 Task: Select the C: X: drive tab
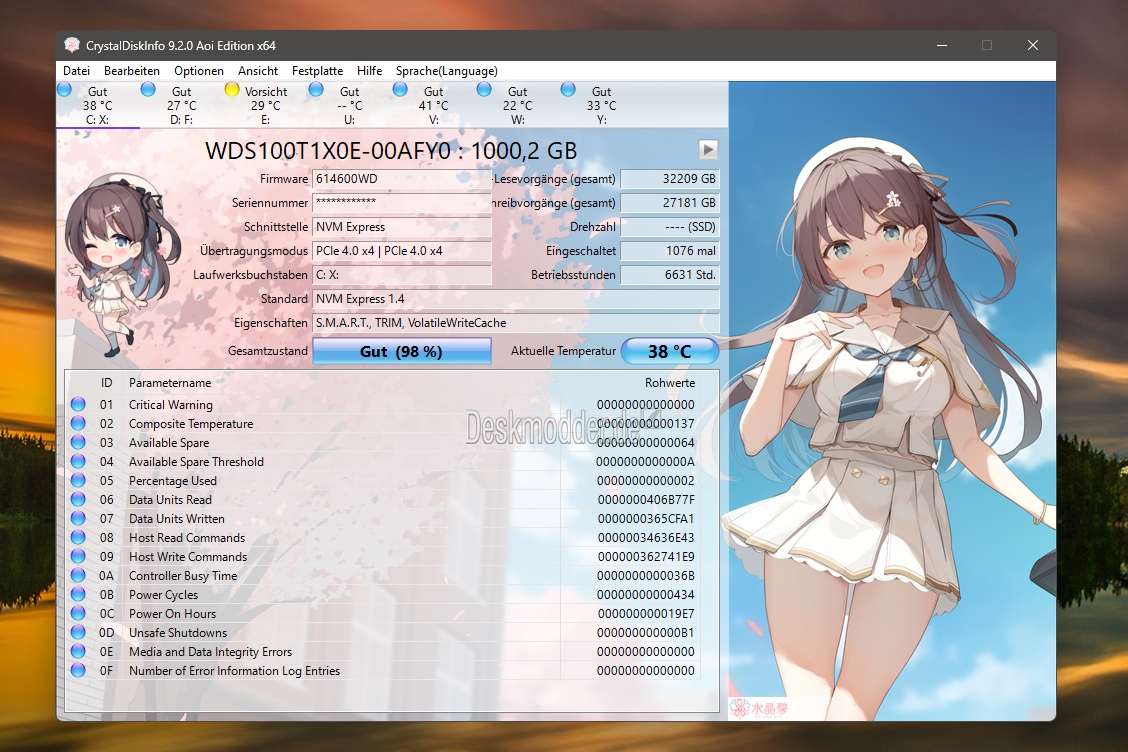[x=98, y=105]
